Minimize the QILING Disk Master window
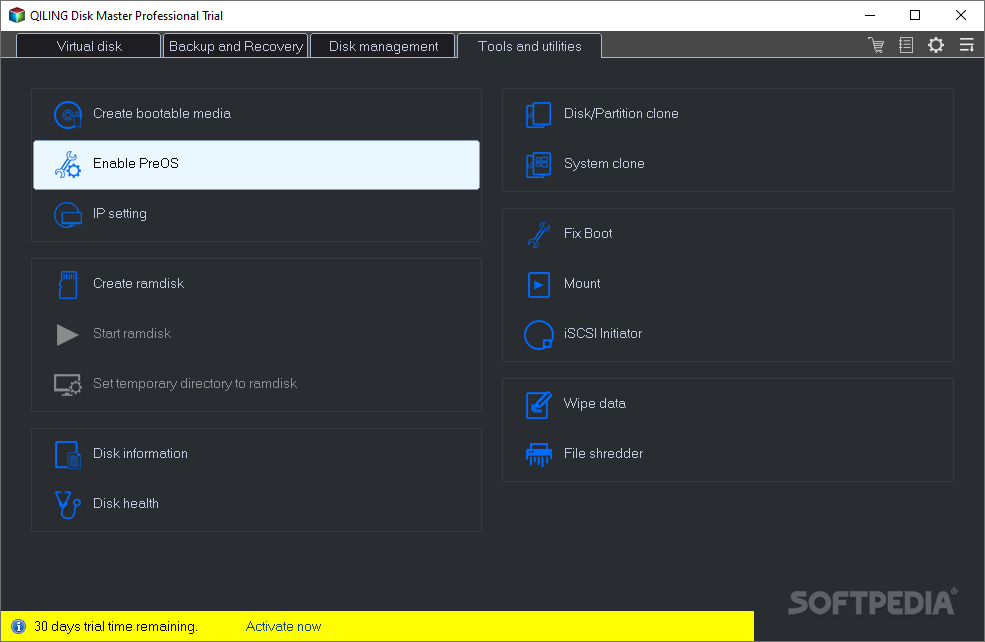This screenshot has height=642, width=985. point(870,15)
